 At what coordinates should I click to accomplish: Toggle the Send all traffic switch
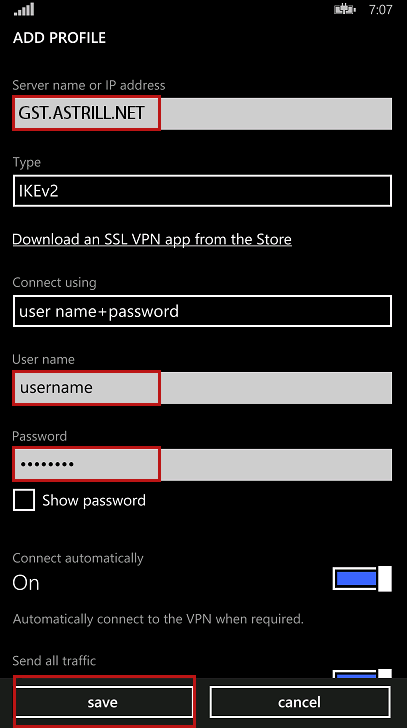(x=362, y=673)
